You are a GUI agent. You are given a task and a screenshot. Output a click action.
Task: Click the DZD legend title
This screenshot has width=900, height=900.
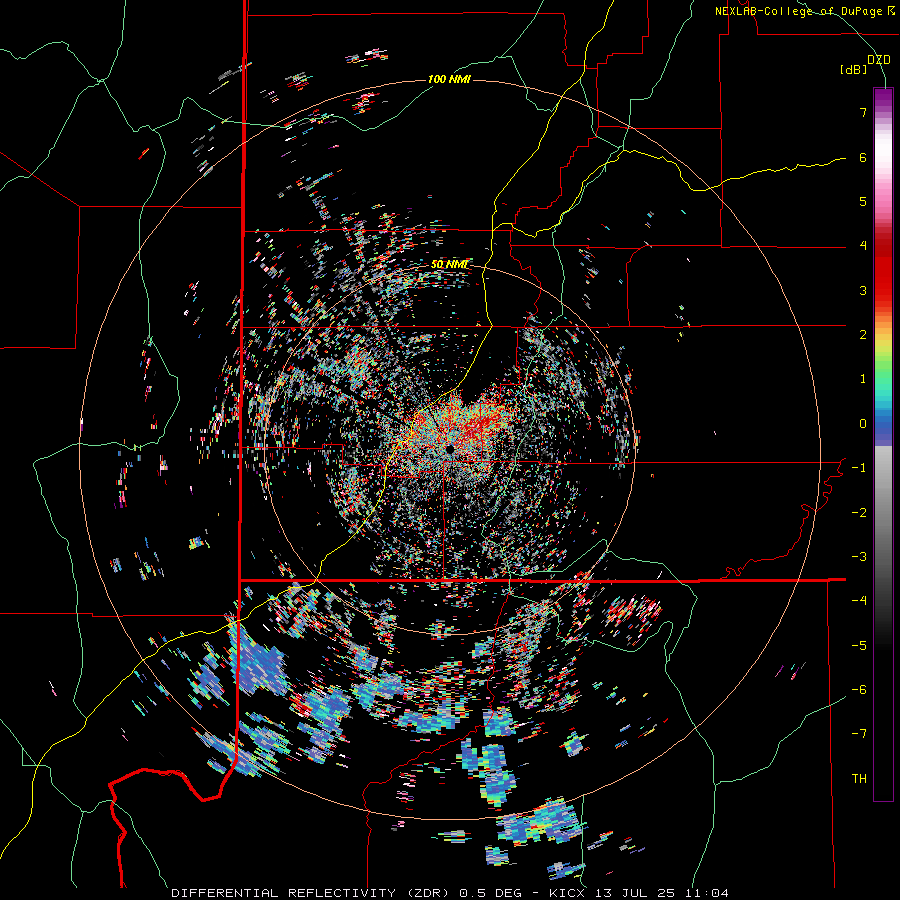click(x=878, y=60)
